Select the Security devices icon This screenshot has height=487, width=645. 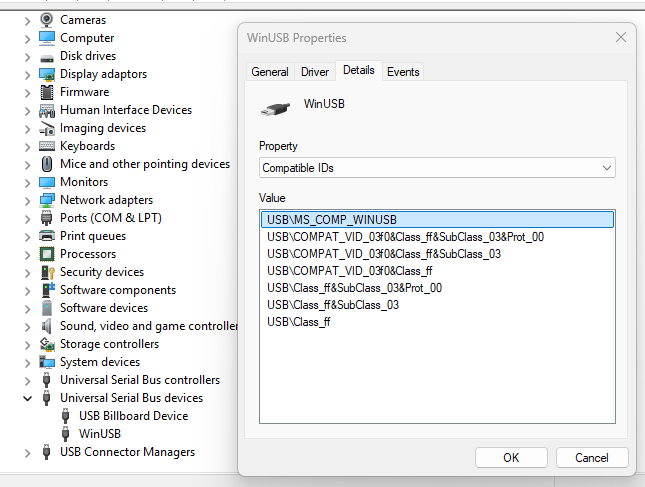coord(46,272)
